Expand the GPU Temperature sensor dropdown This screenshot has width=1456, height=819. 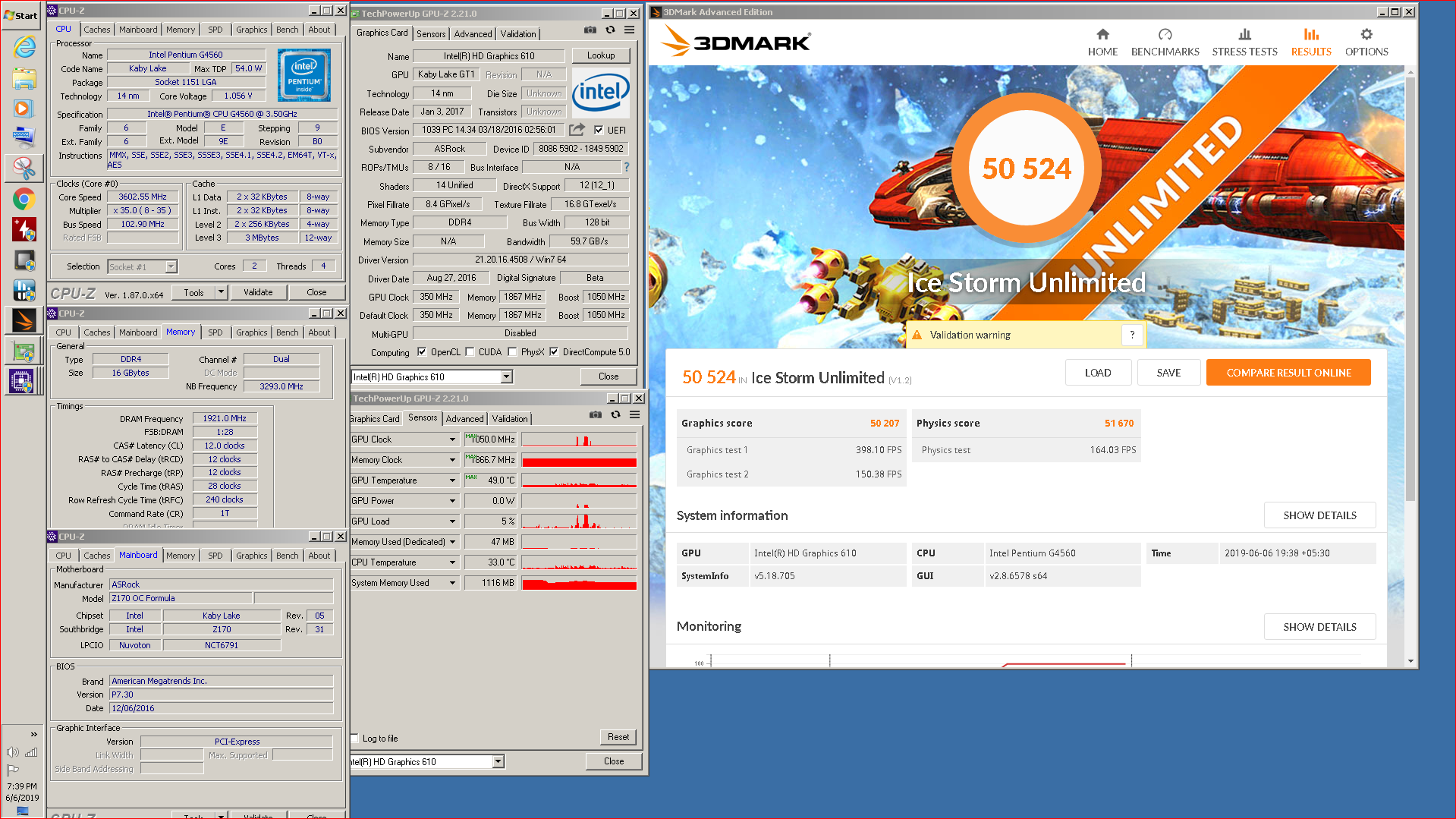pos(453,480)
